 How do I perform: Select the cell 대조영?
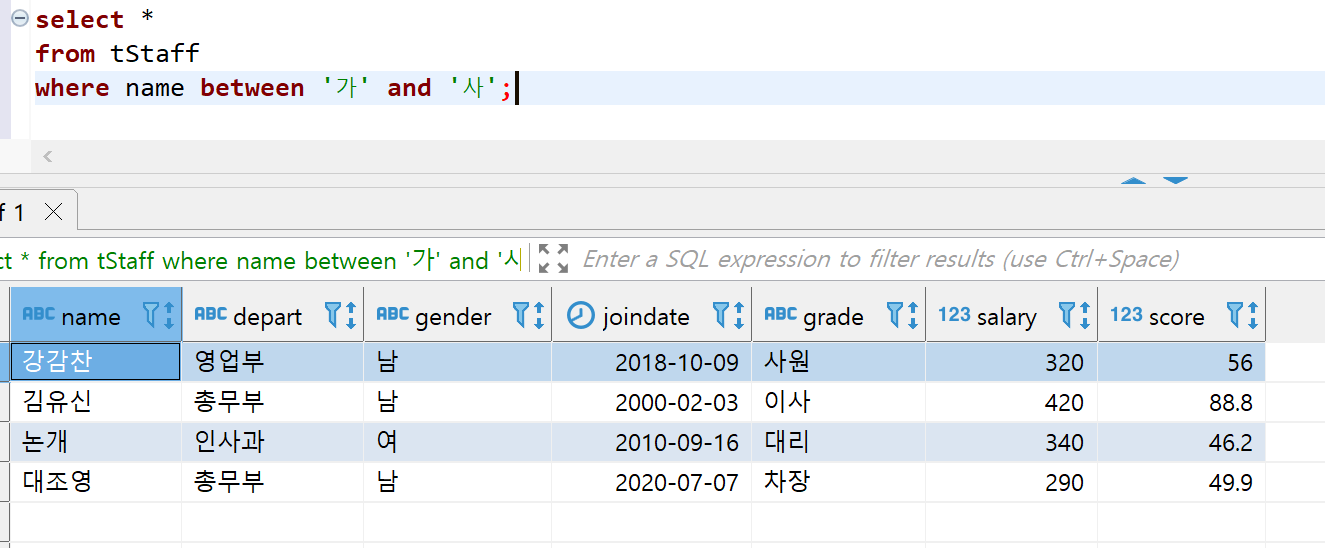point(96,482)
